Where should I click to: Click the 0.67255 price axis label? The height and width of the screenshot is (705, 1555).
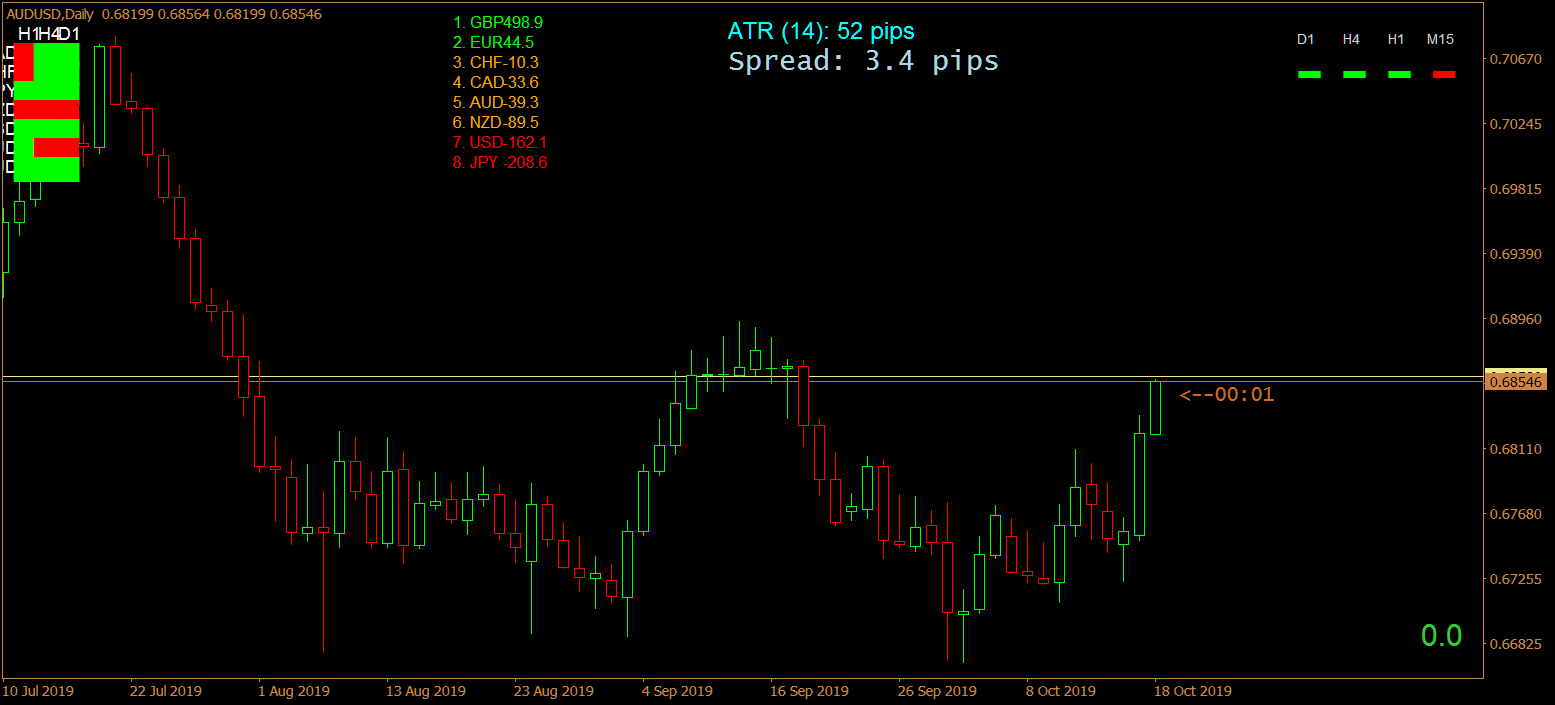coord(1516,580)
